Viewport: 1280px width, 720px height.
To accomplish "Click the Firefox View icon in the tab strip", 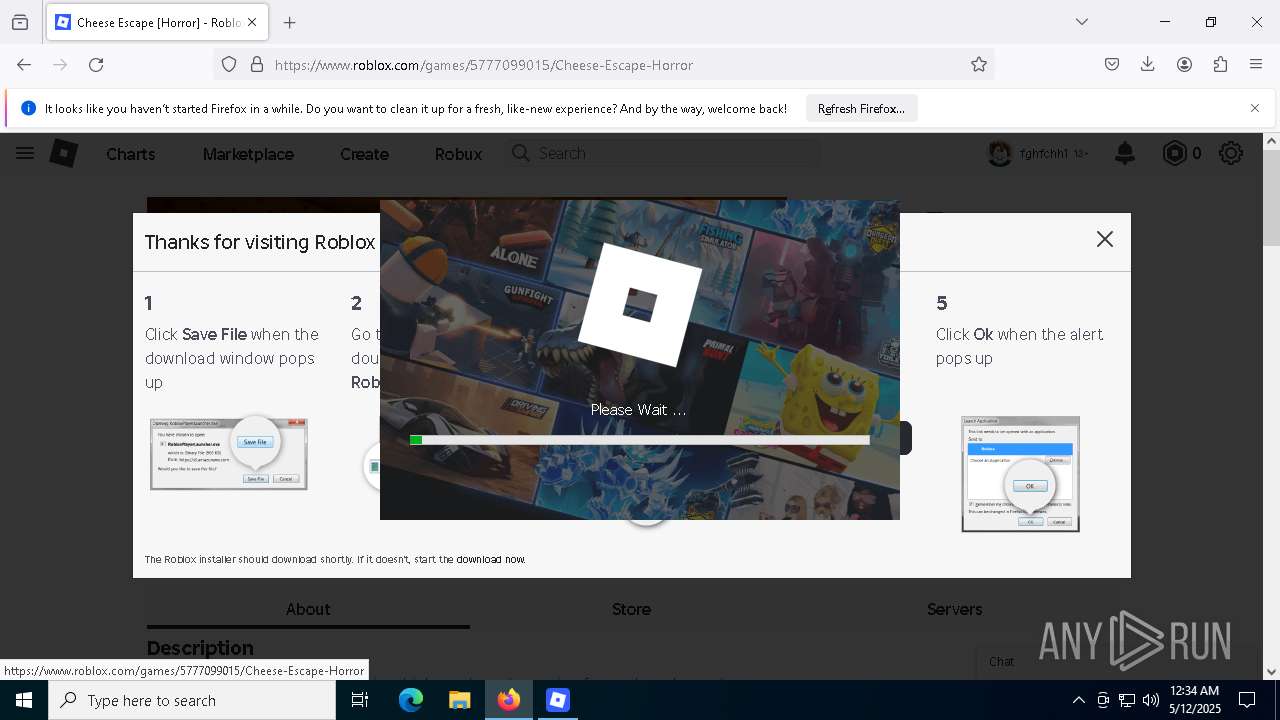I will coord(20,22).
